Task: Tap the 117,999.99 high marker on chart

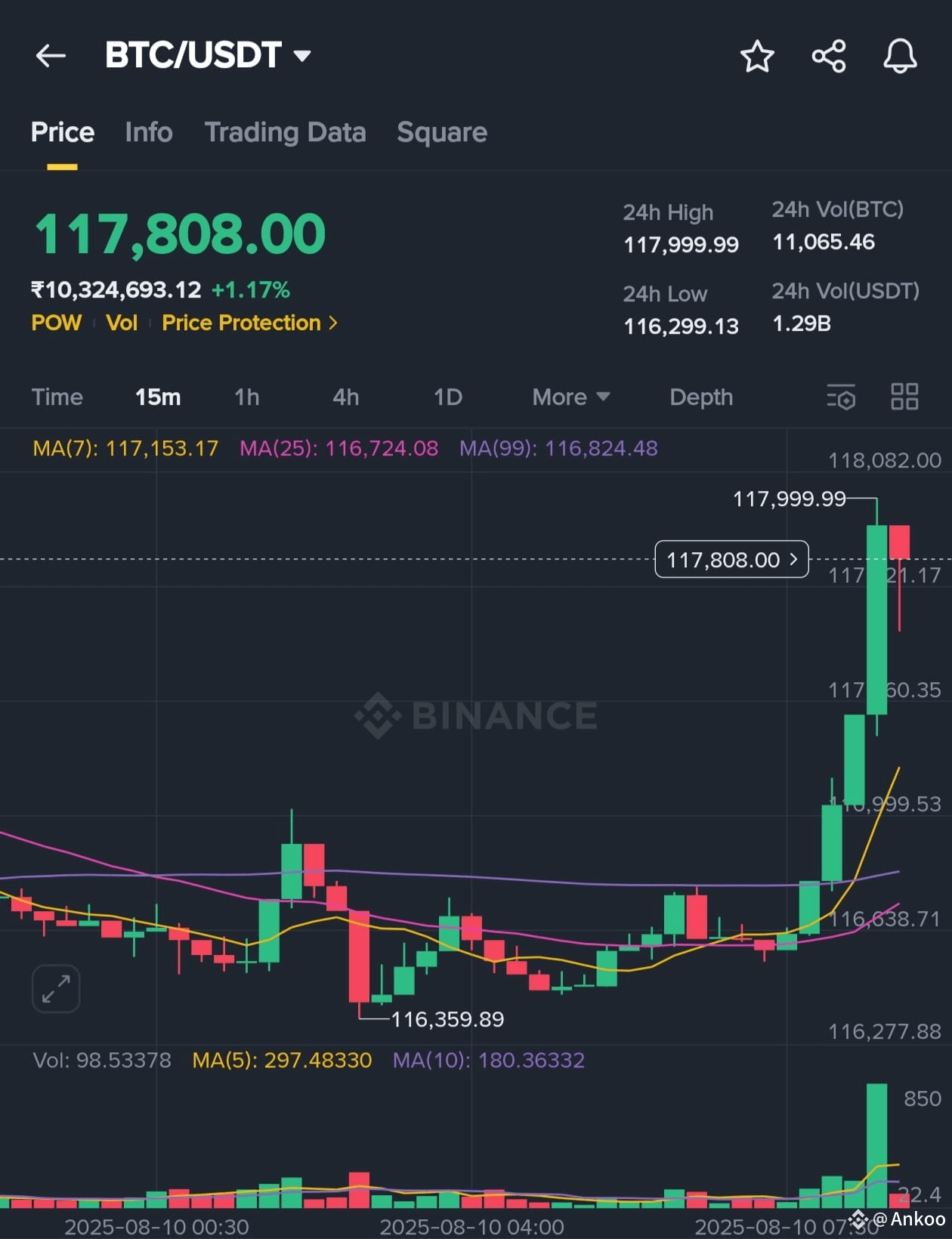Action: pyautogui.click(x=790, y=499)
